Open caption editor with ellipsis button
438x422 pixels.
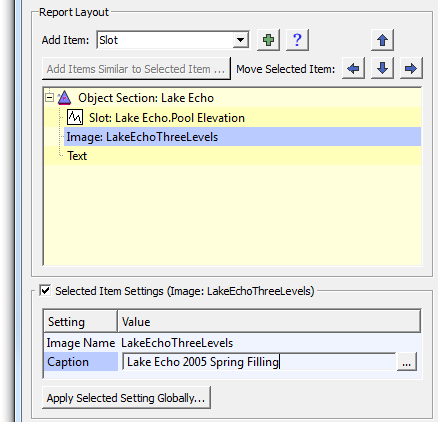(x=406, y=362)
